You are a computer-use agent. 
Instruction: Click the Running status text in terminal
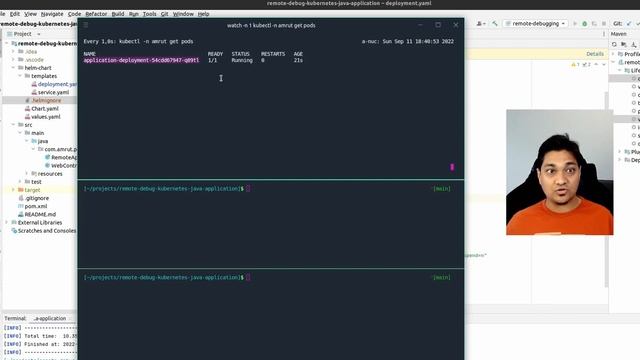click(242, 60)
